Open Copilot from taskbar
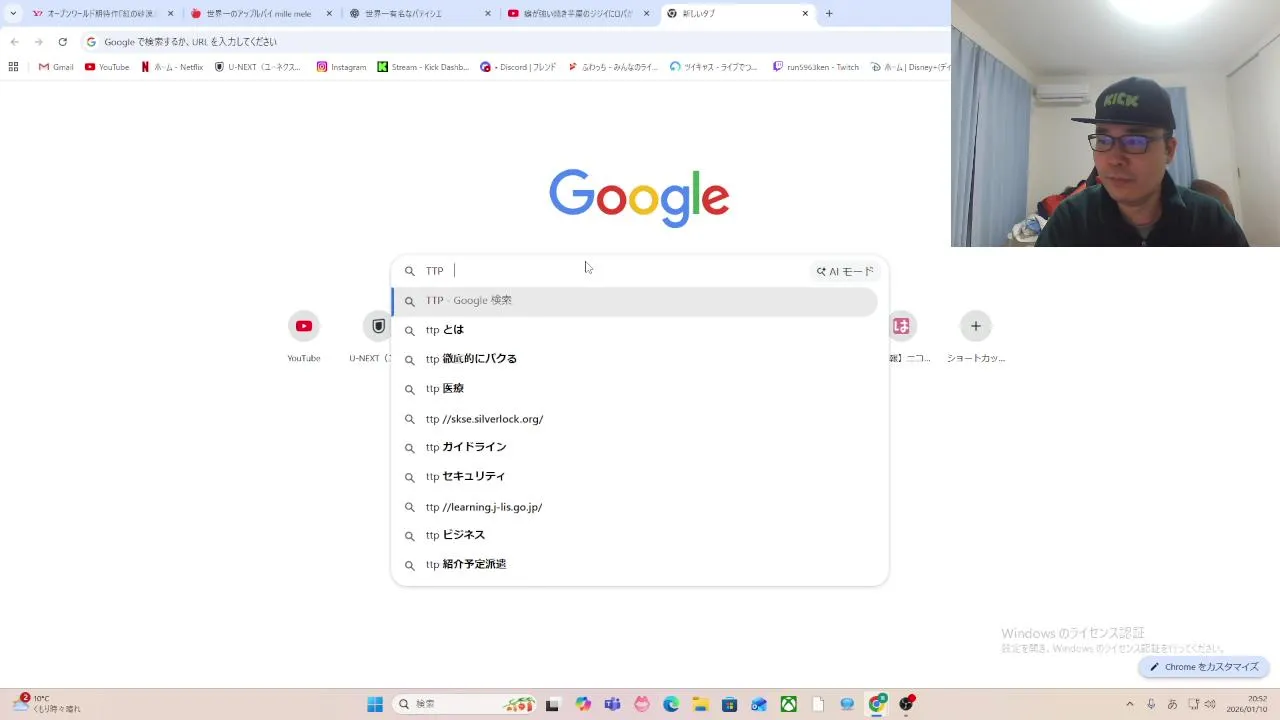The image size is (1280, 720). point(583,704)
